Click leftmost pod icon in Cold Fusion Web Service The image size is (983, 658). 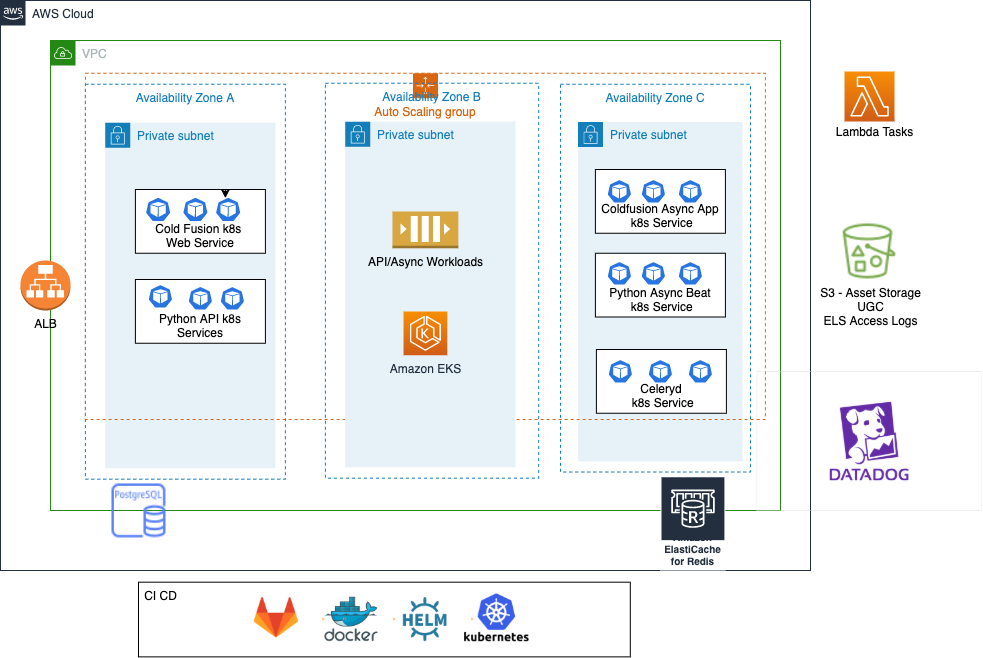click(158, 209)
